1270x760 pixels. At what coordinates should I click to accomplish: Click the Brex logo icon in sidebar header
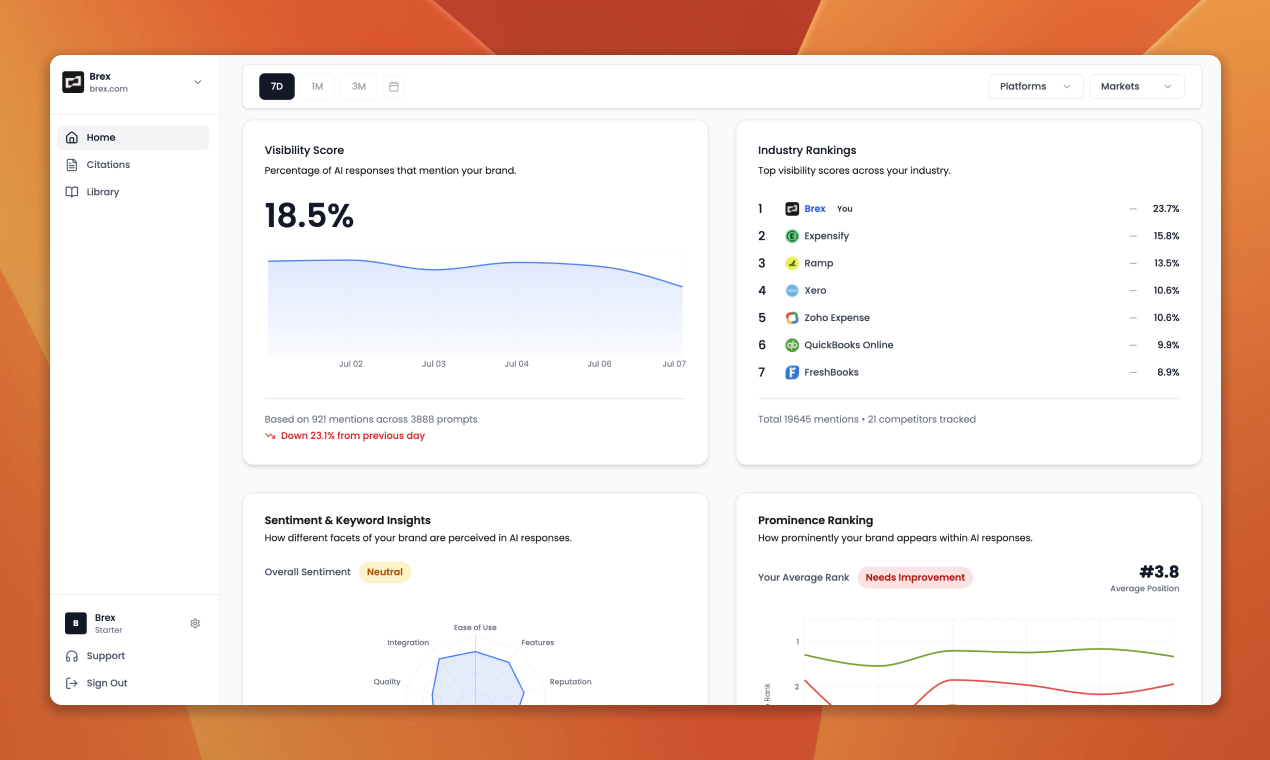[73, 82]
